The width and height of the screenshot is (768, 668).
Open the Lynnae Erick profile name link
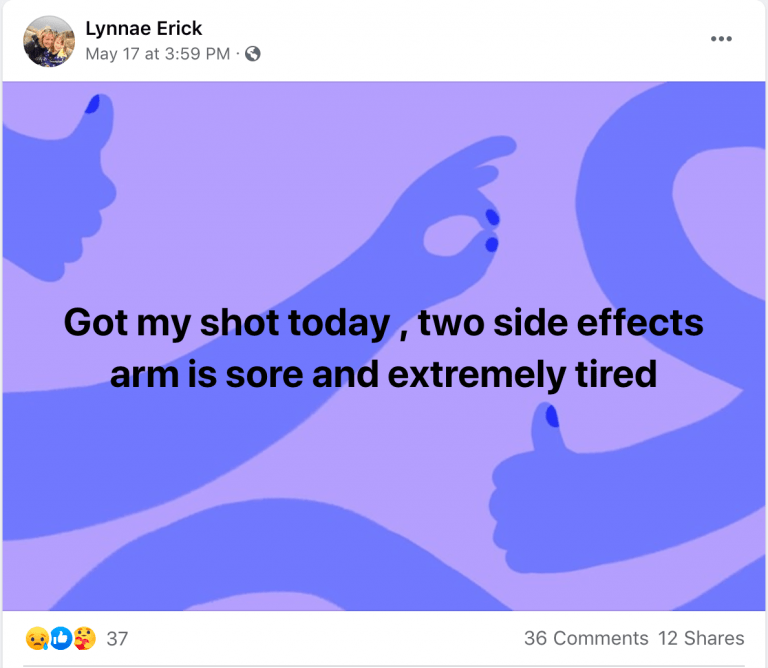144,28
